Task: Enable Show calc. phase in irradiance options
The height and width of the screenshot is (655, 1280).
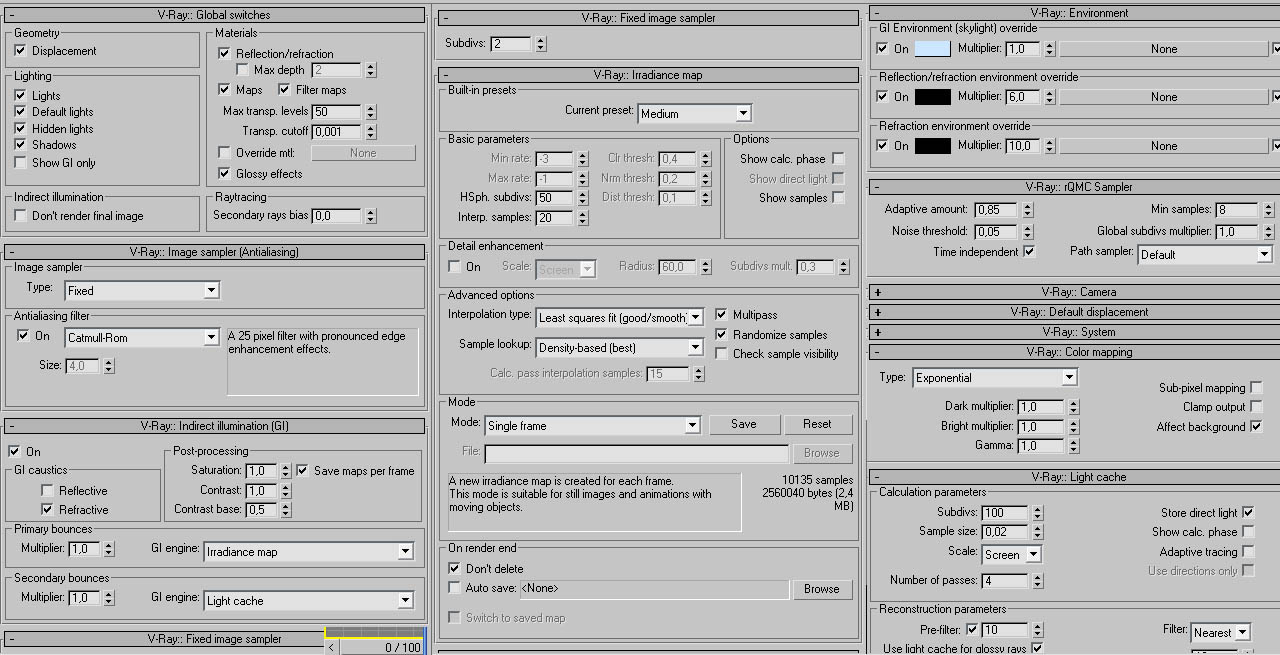Action: [x=838, y=159]
